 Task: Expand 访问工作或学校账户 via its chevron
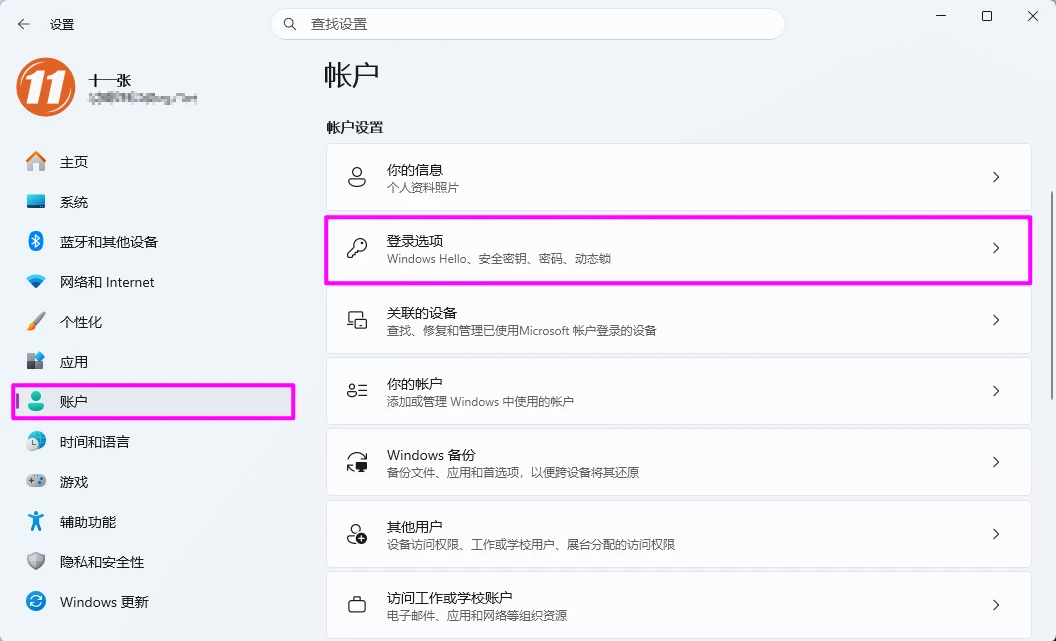(996, 605)
